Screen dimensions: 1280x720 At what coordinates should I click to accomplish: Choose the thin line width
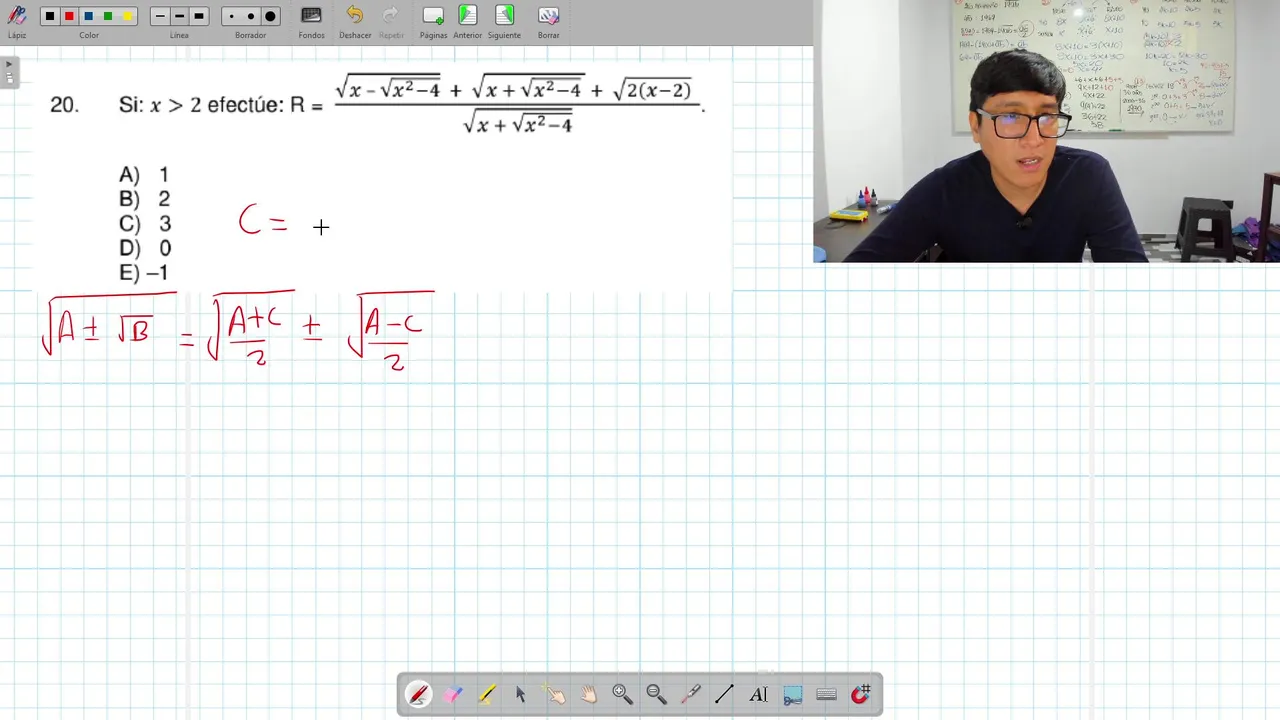tap(160, 16)
